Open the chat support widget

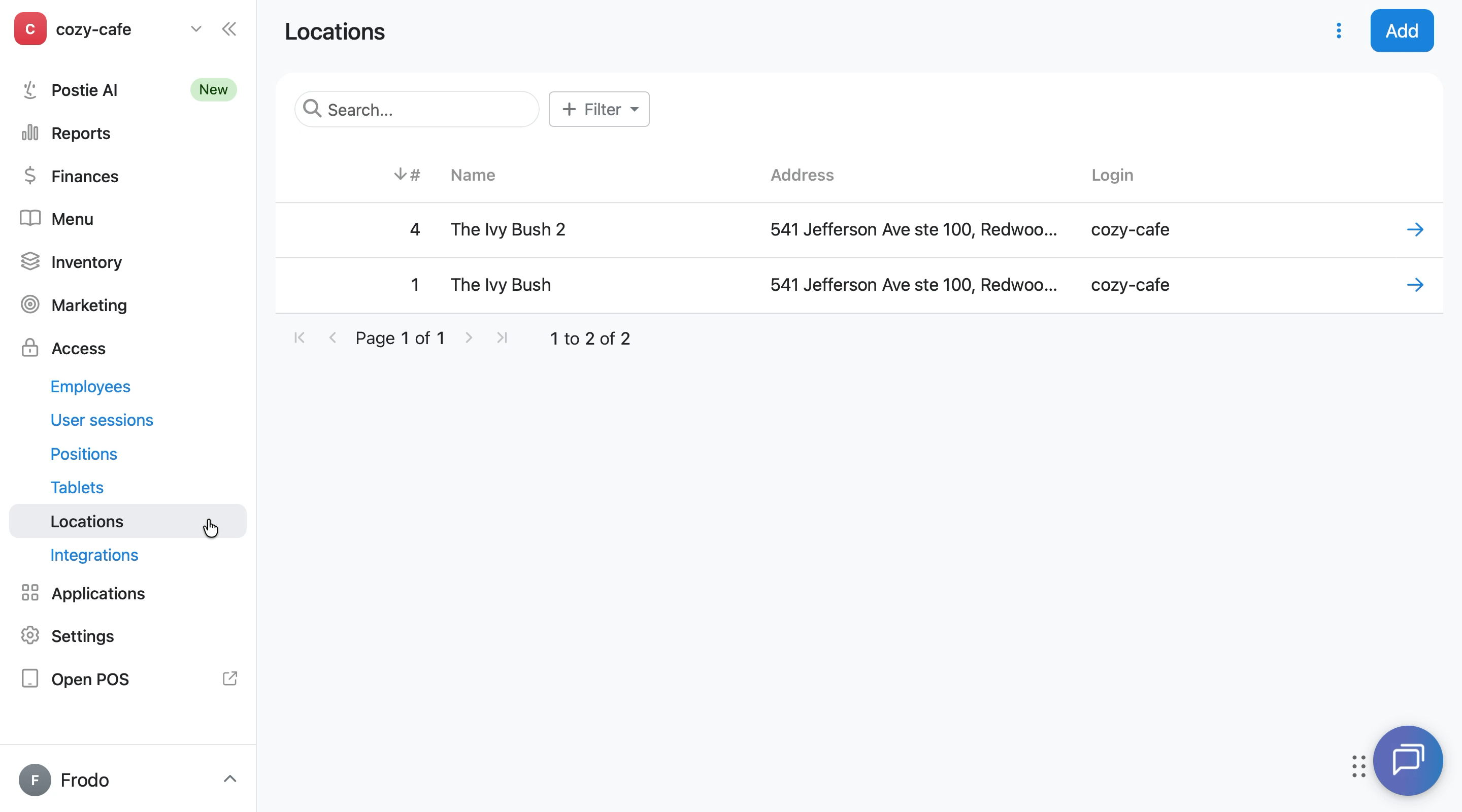(1408, 761)
